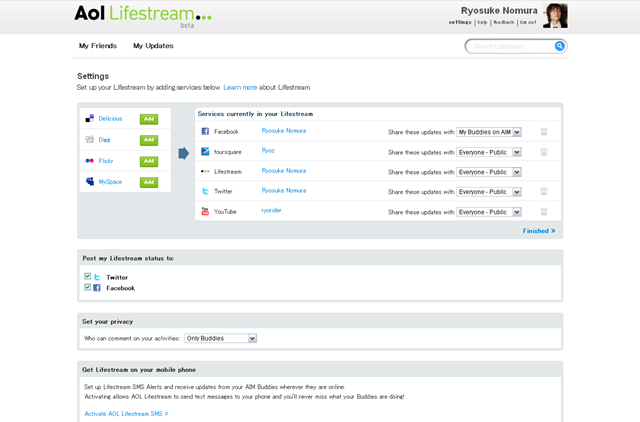This screenshot has height=422, width=640.
Task: Open Ryoz foursquare account link
Action: click(x=268, y=151)
